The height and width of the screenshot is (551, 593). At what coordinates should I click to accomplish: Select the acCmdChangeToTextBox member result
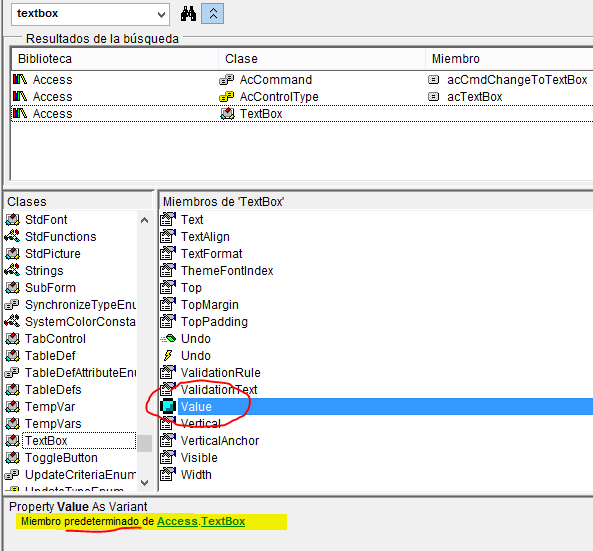click(517, 80)
